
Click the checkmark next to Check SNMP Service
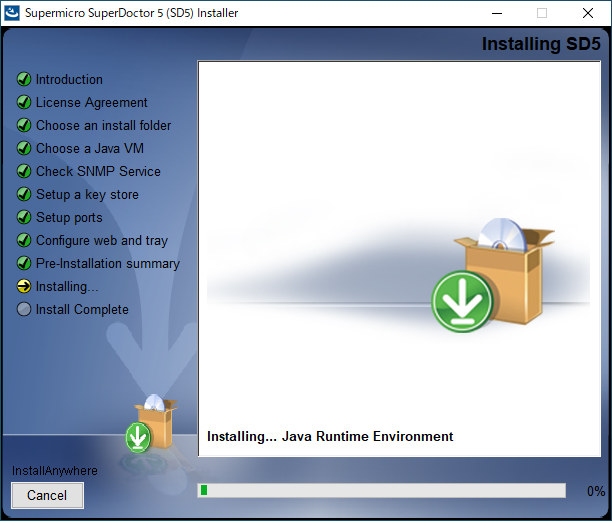(24, 171)
